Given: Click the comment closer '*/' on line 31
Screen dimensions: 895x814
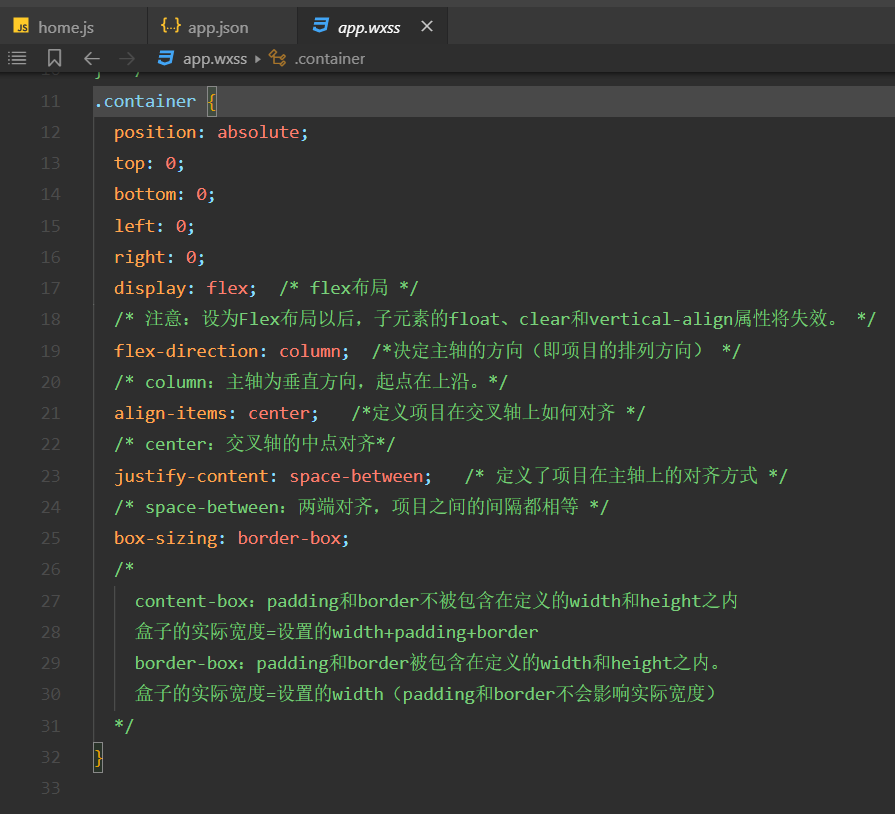Looking at the screenshot, I should [124, 726].
